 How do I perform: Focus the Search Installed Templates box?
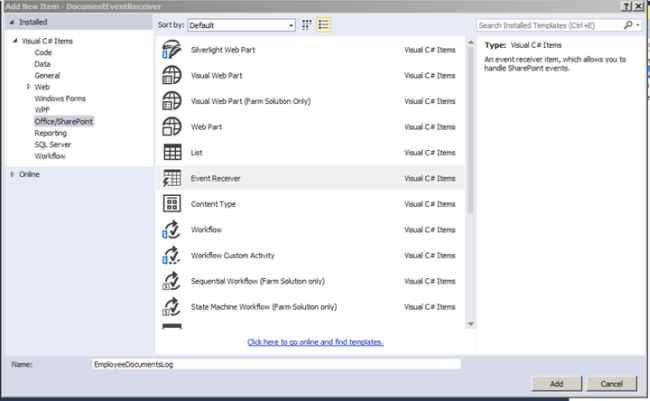click(549, 25)
